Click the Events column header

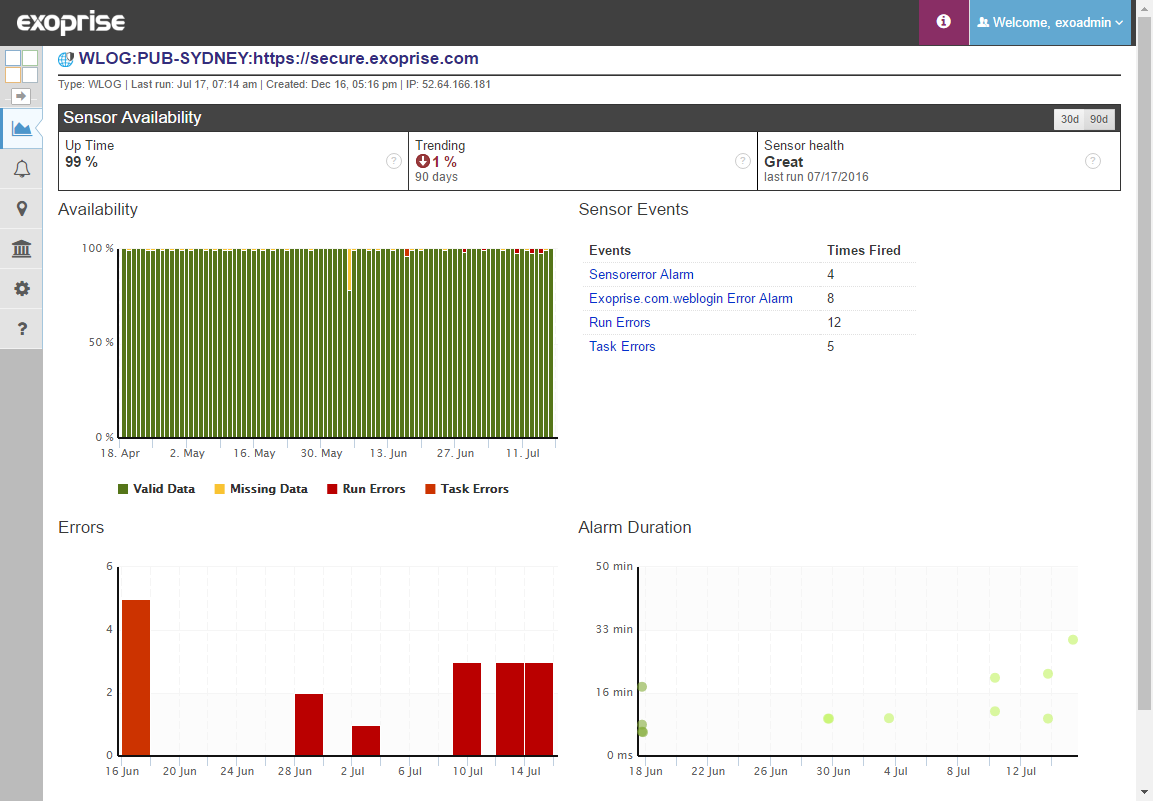coord(610,251)
